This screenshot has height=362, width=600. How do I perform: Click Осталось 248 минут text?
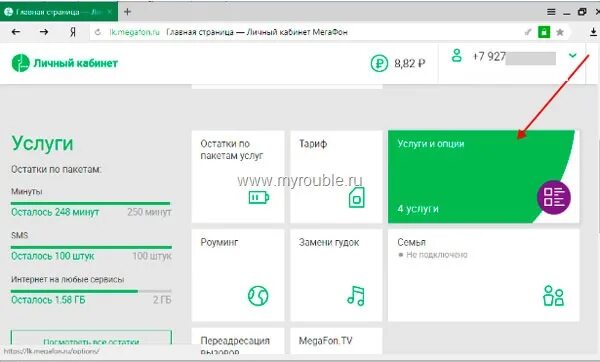55,212
